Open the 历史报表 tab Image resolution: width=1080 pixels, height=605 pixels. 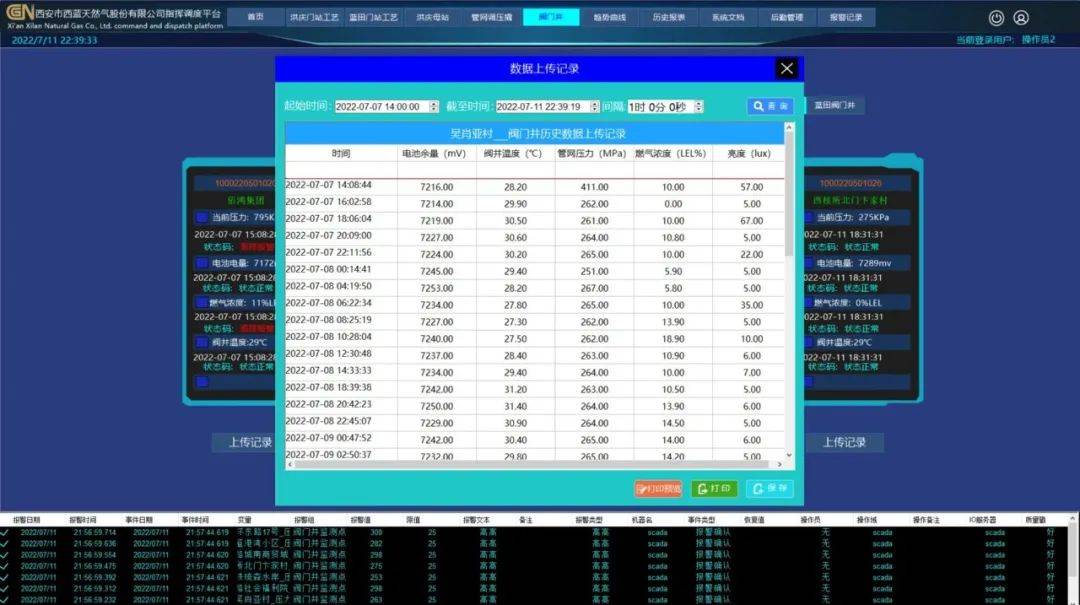pos(669,17)
